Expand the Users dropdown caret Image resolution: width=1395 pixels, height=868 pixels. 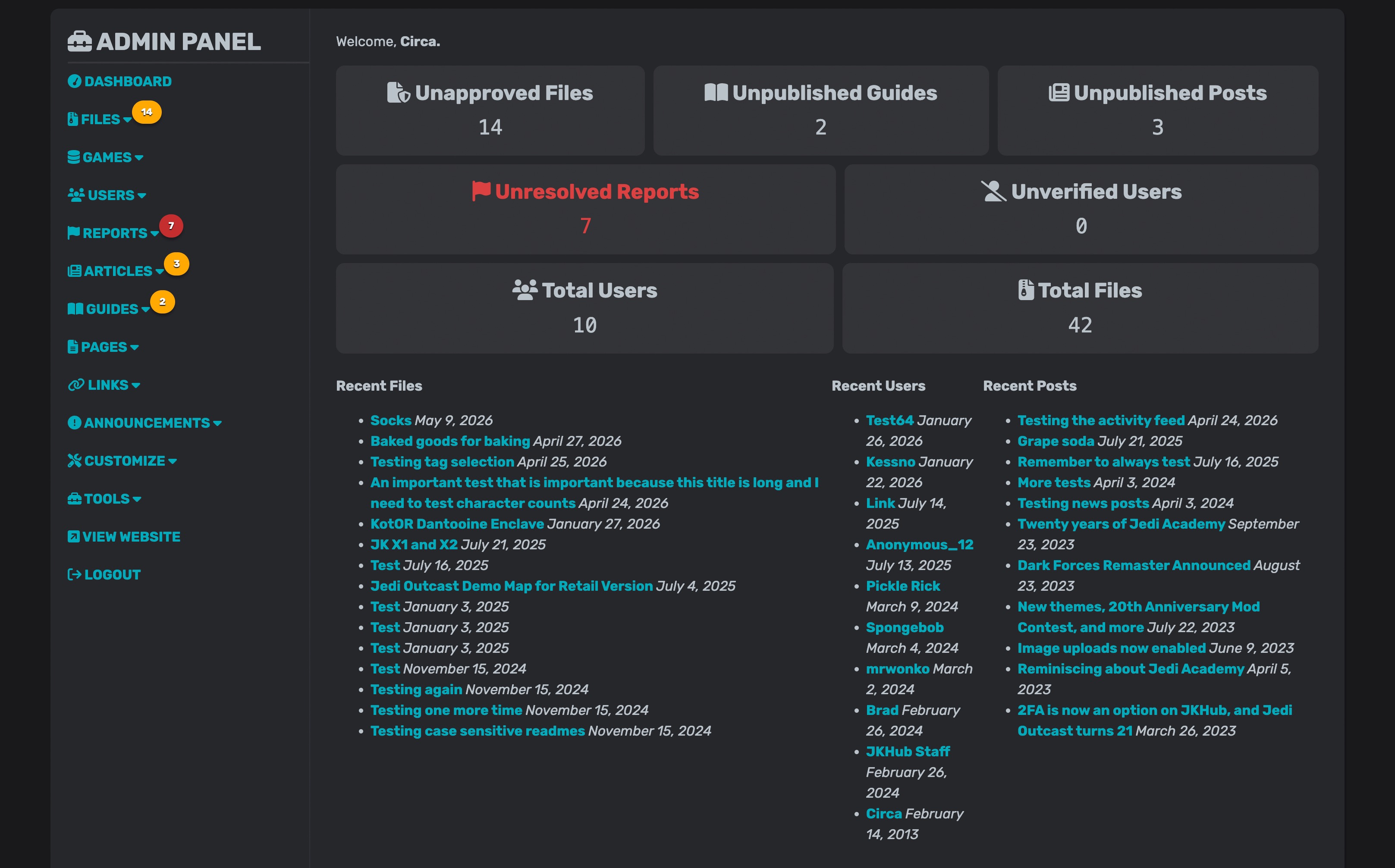(x=141, y=195)
